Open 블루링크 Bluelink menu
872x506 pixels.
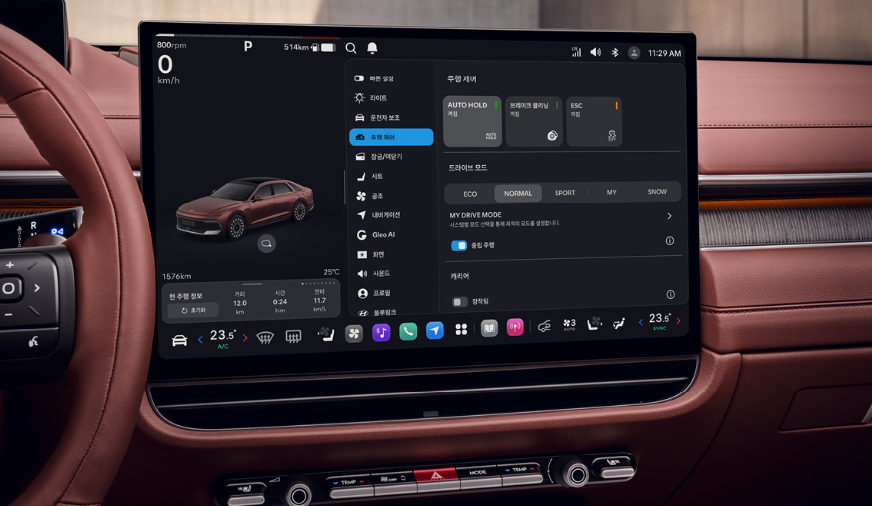[392, 312]
